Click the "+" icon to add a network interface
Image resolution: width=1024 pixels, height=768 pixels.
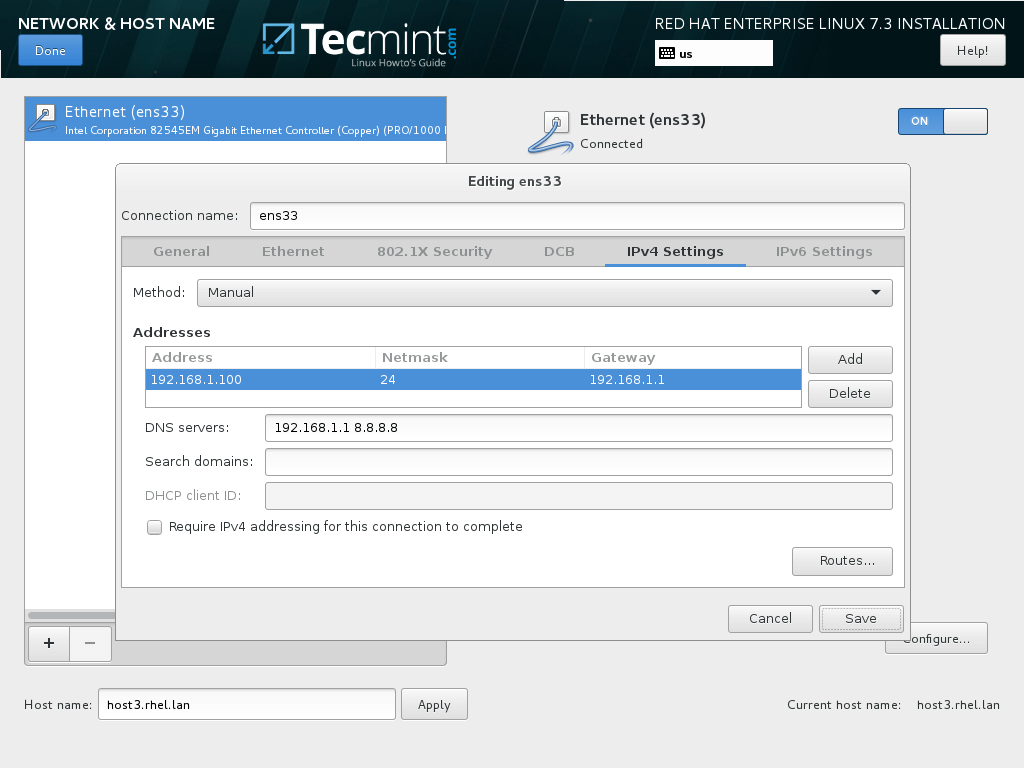[48, 643]
